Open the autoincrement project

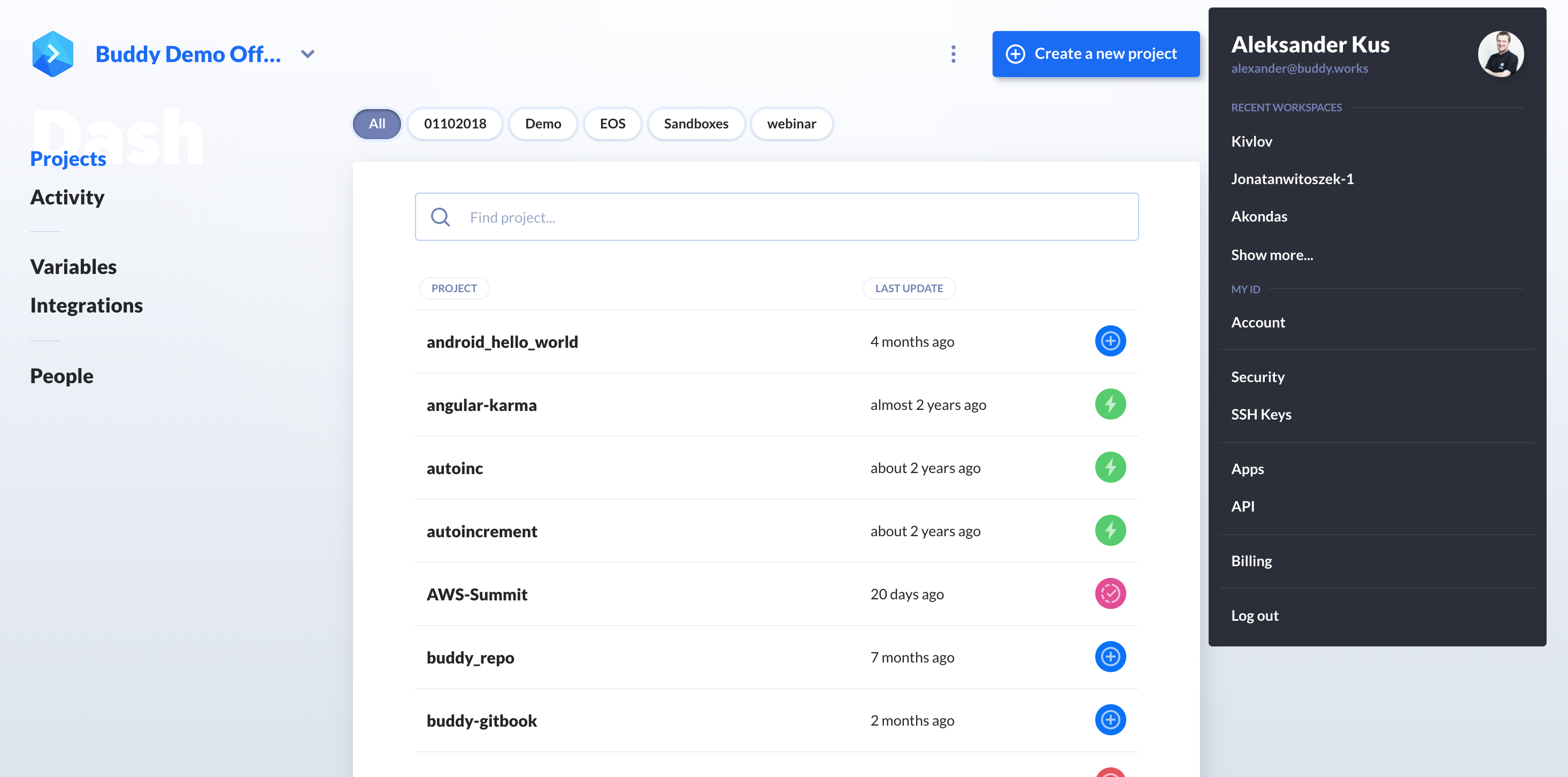point(482,531)
